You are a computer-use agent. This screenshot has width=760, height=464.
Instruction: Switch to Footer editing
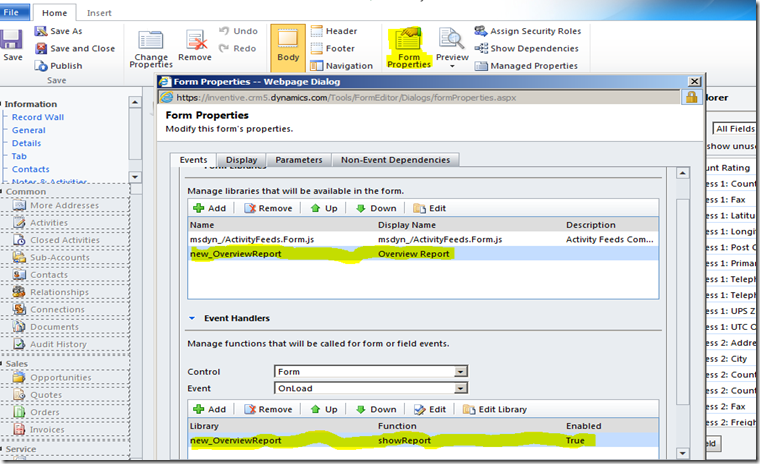pyautogui.click(x=333, y=48)
